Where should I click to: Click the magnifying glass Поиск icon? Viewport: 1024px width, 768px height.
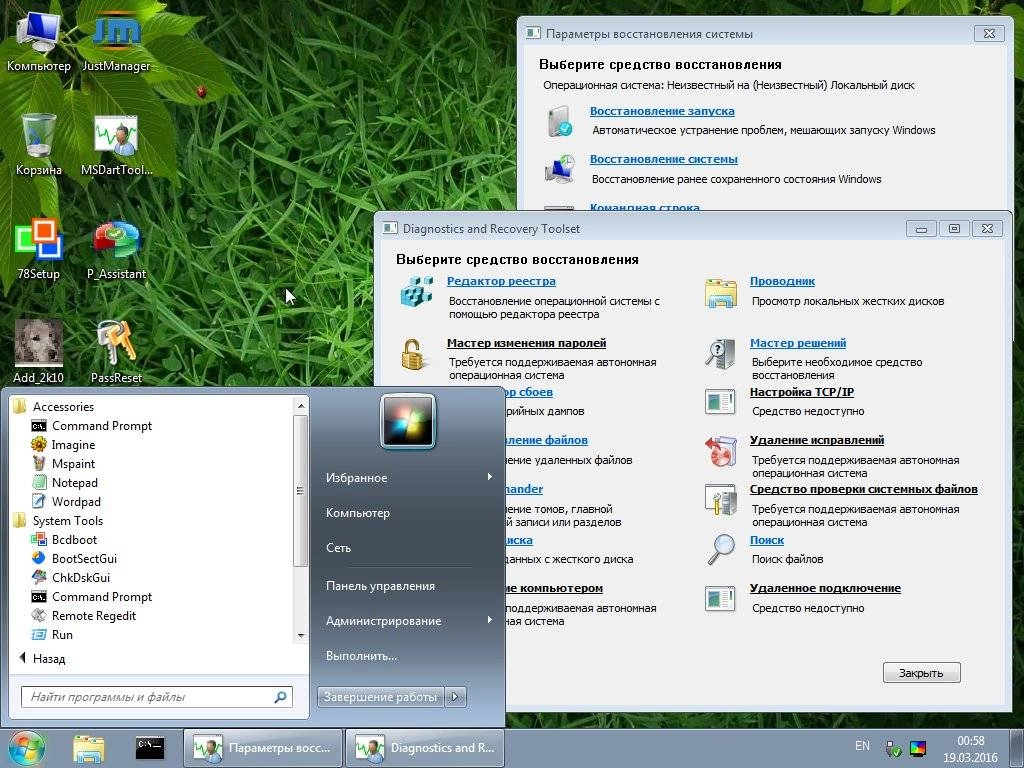721,550
